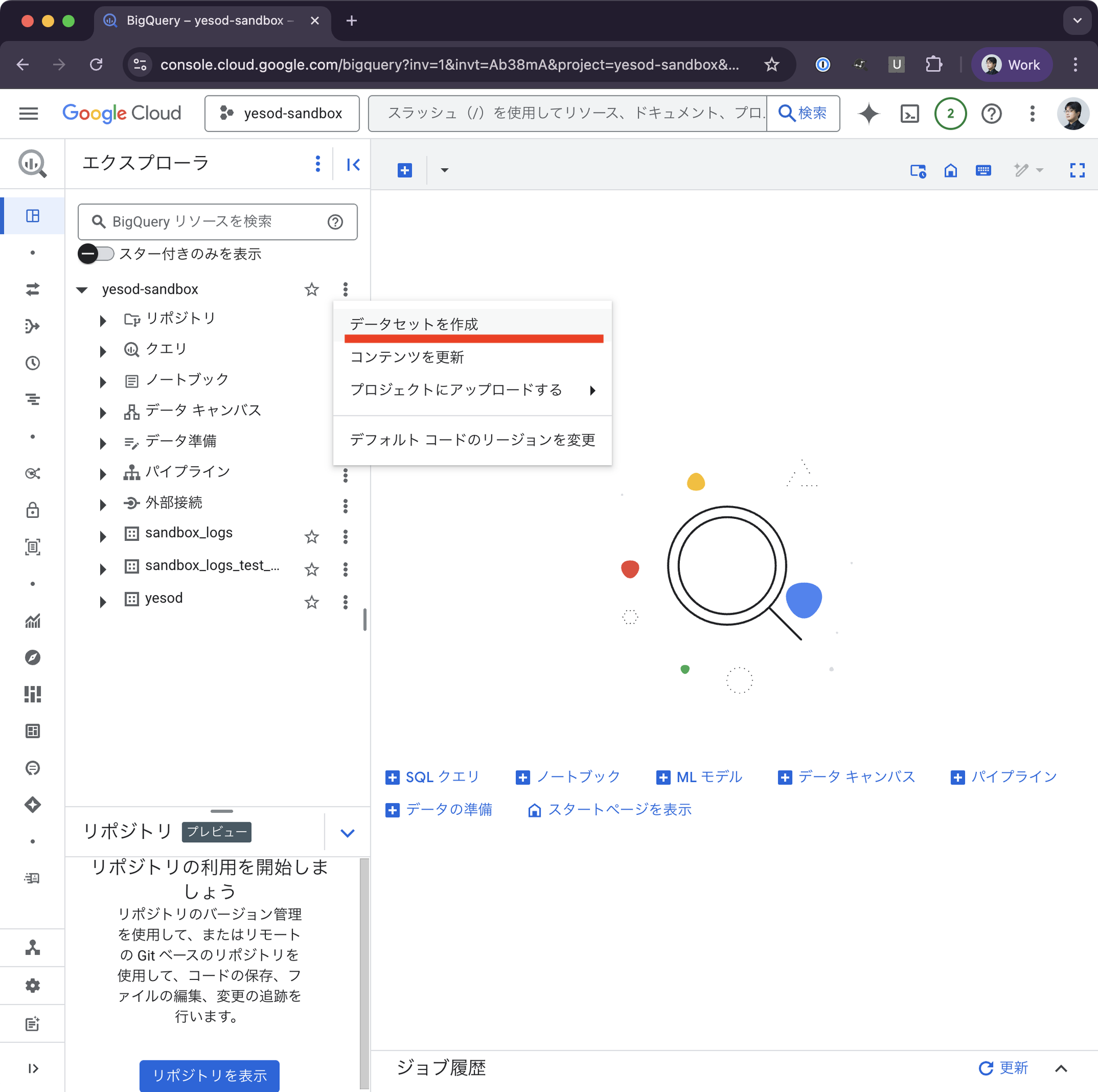Click the '更新' refresh button in job history
Image resolution: width=1098 pixels, height=1092 pixels.
(1003, 1067)
